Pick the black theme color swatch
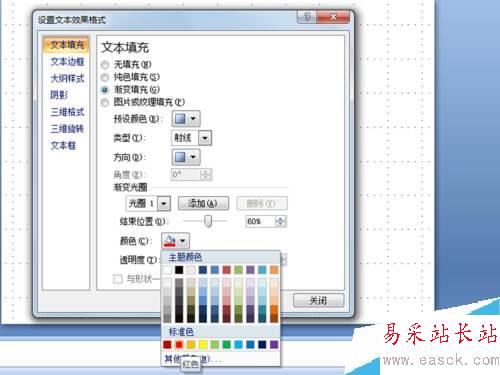The height and width of the screenshot is (375, 500). tap(179, 270)
